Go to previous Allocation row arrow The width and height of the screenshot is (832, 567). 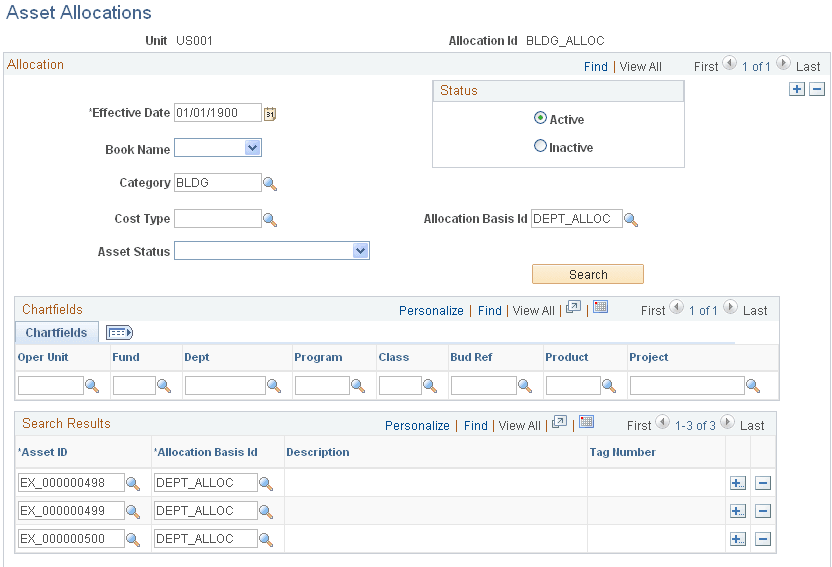pos(730,63)
